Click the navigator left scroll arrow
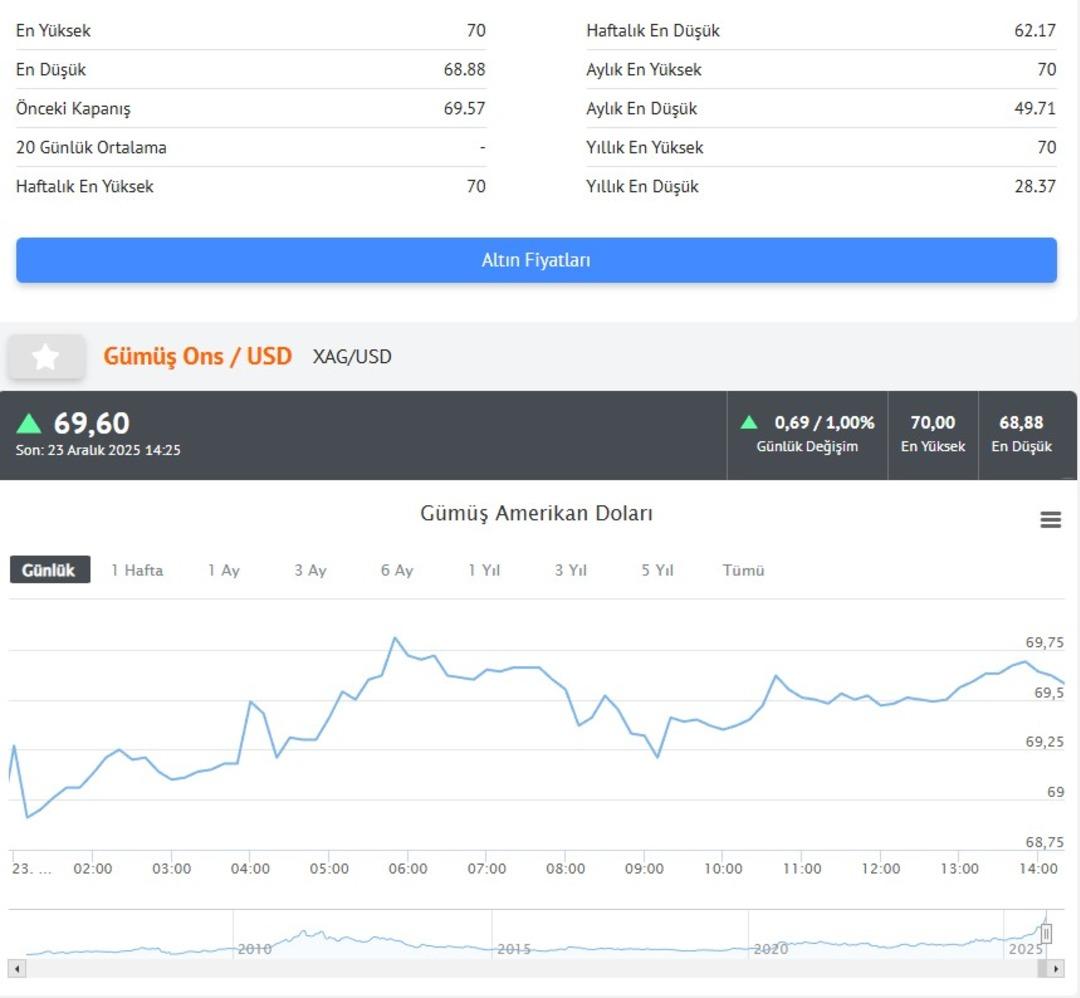 tap(15, 968)
